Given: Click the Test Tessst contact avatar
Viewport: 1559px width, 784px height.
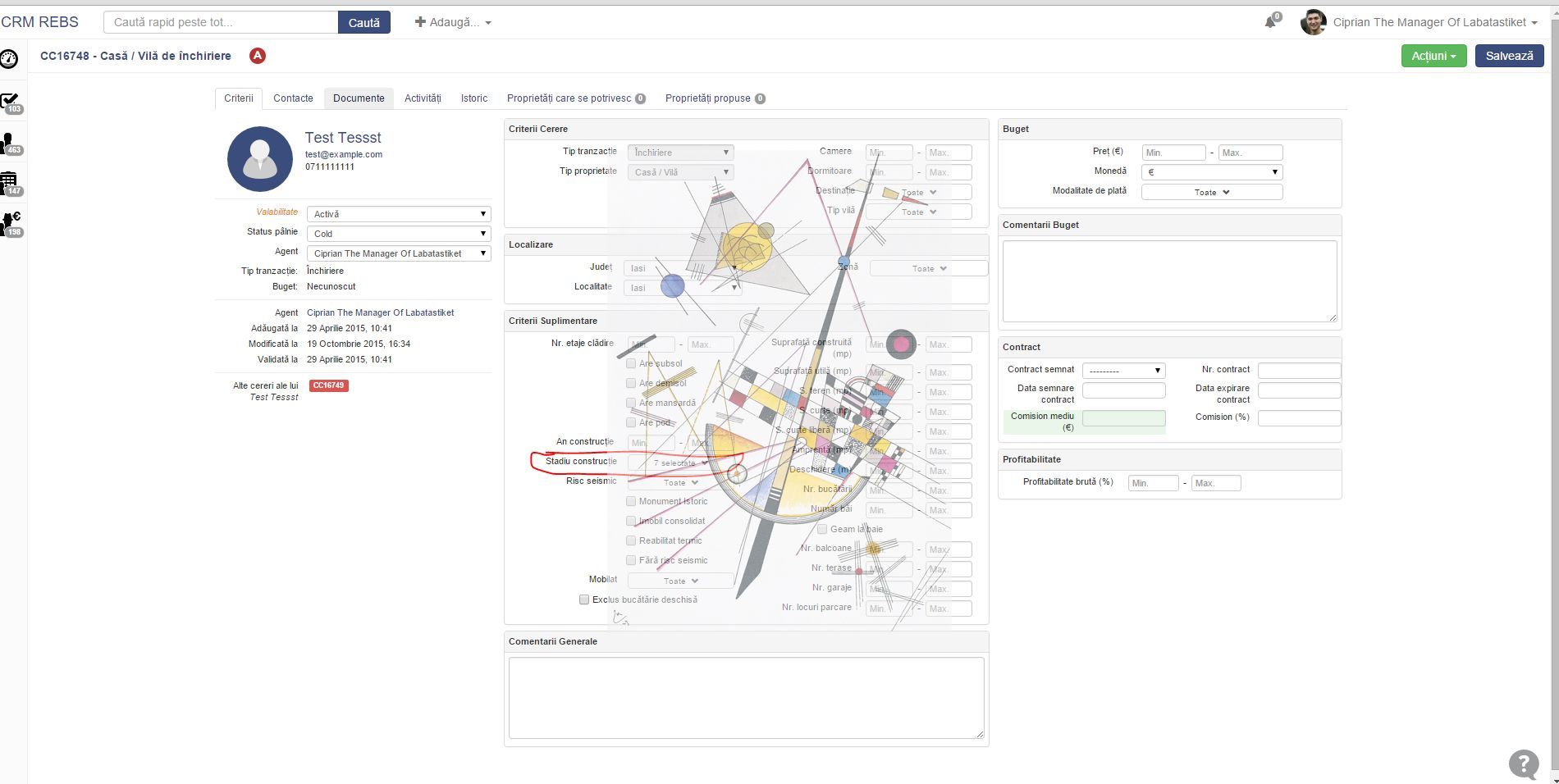Looking at the screenshot, I should (x=259, y=159).
